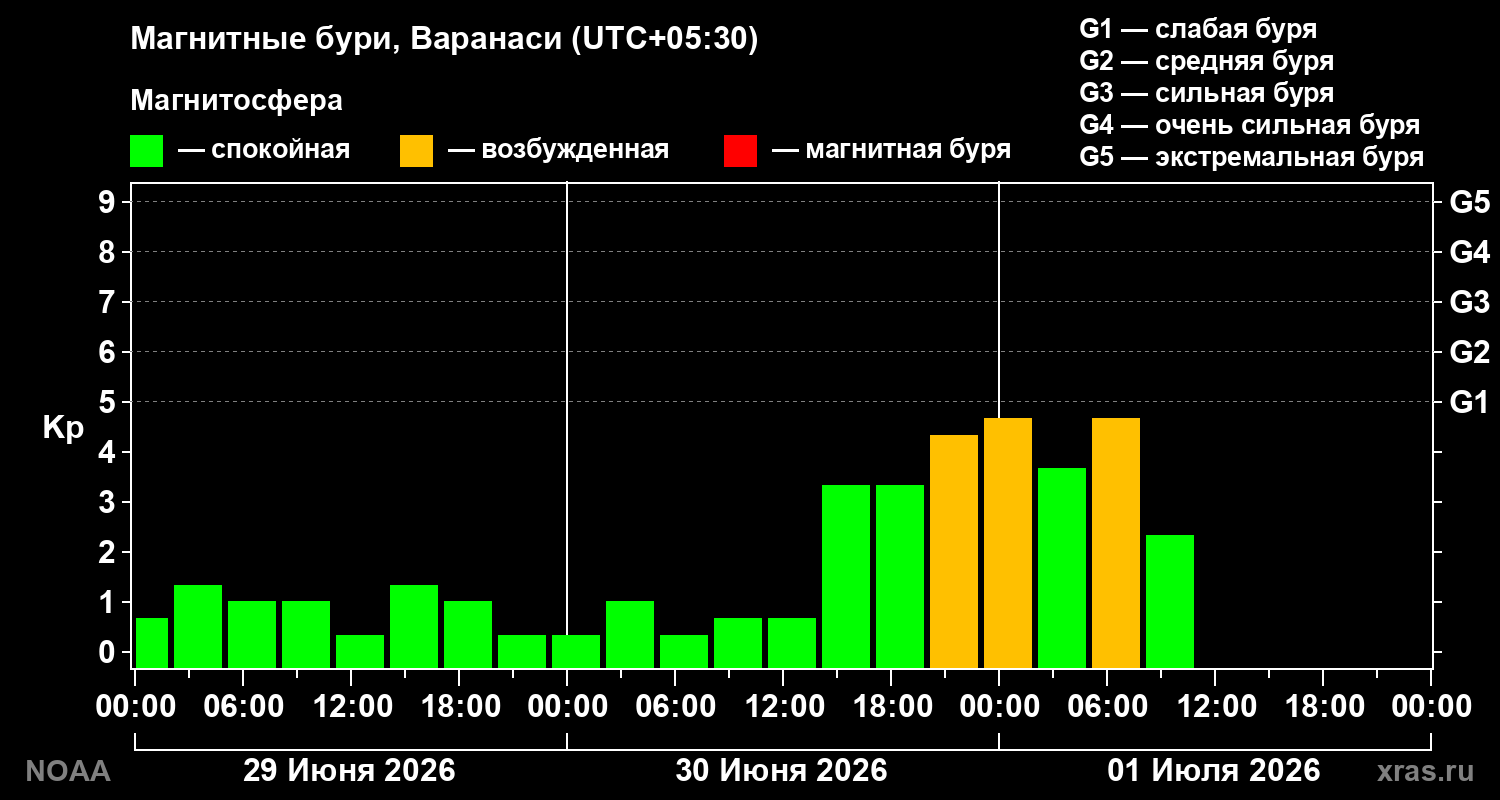Image resolution: width=1500 pixels, height=800 pixels.
Task: Select the 'Магнитосфера' heading text
Action: 237,101
